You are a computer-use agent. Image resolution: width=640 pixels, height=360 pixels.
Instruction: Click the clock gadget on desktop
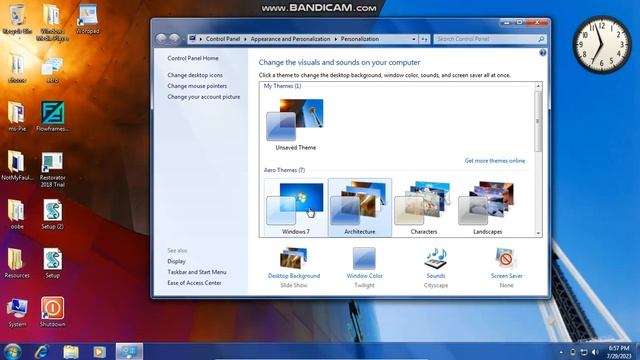[x=601, y=44]
